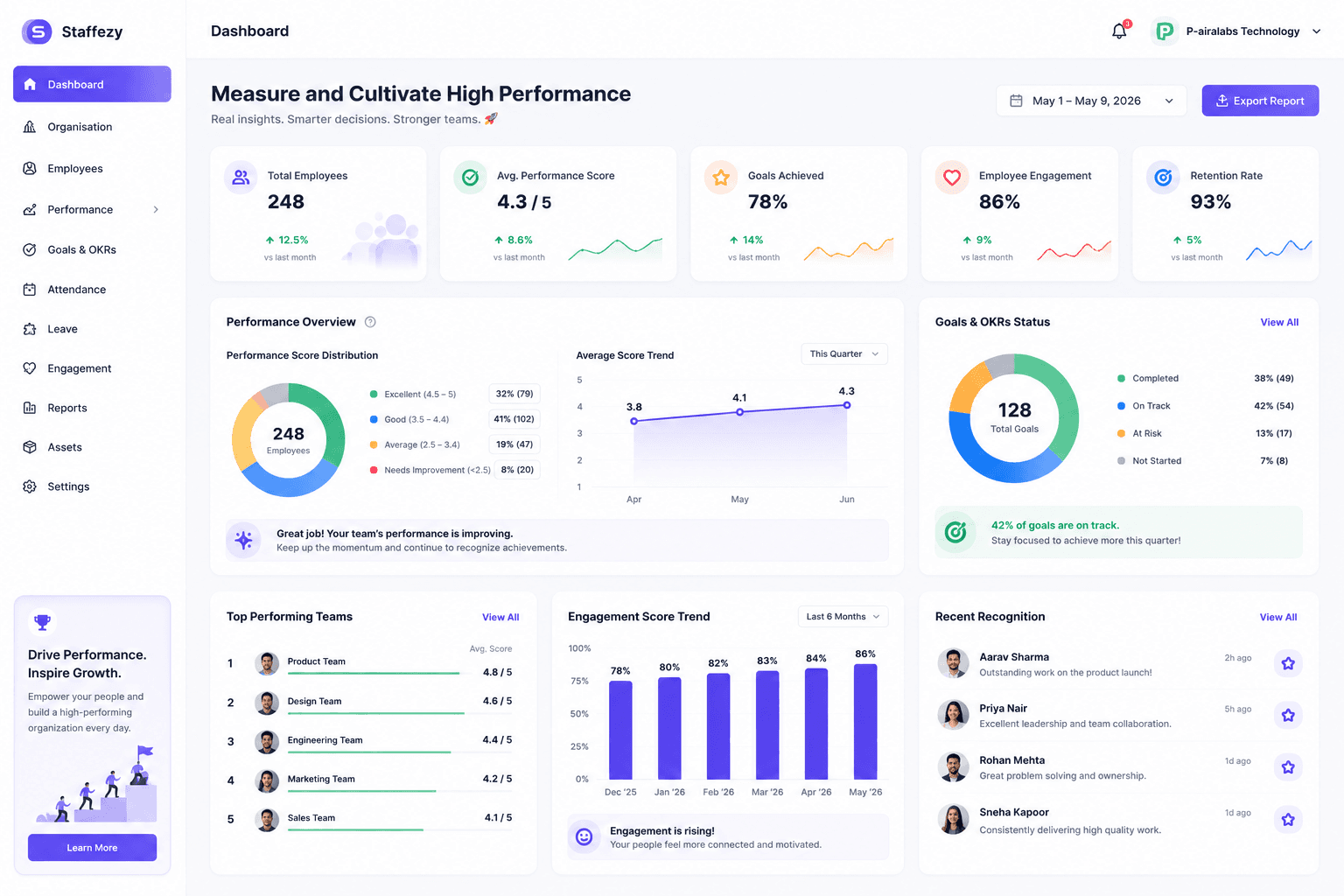Click the '19% (47)' Average value badge
Viewport: 1344px width, 896px height.
coord(514,444)
